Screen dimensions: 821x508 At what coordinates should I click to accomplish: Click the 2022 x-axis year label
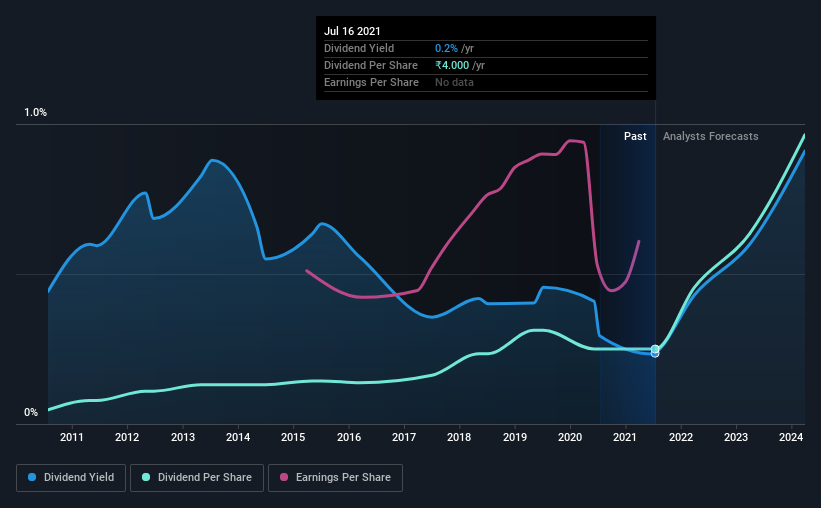click(681, 437)
